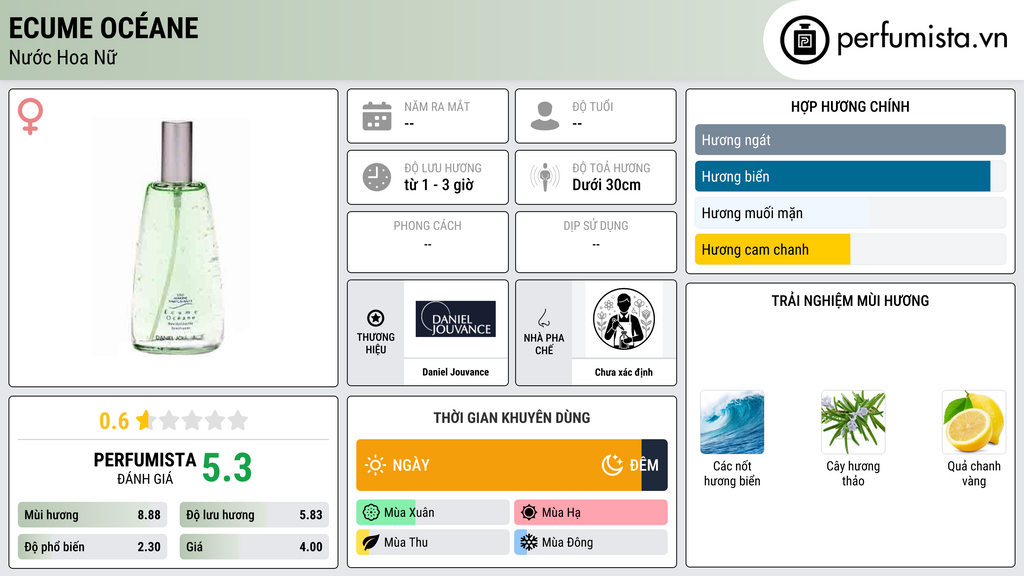Click the calendar icon beside Năm ra mắt

coord(377,116)
